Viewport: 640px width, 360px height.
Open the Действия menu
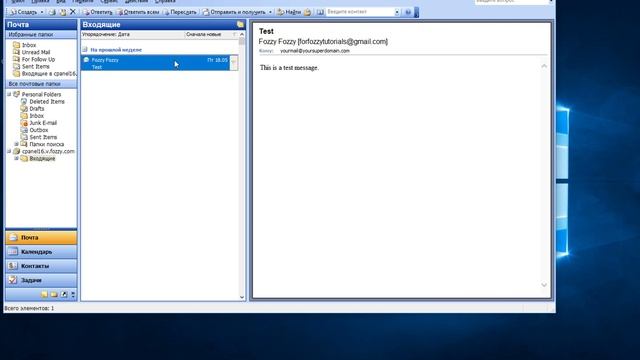136,2
